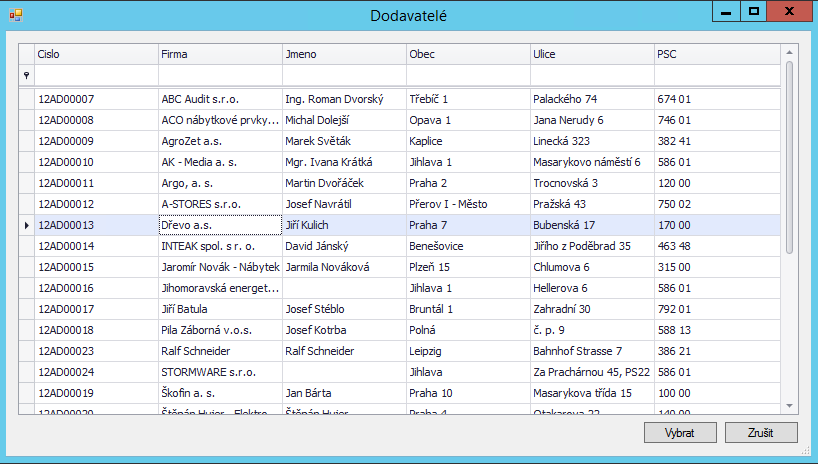Select Přerov I - Město cell
This screenshot has width=818, height=464.
468,204
